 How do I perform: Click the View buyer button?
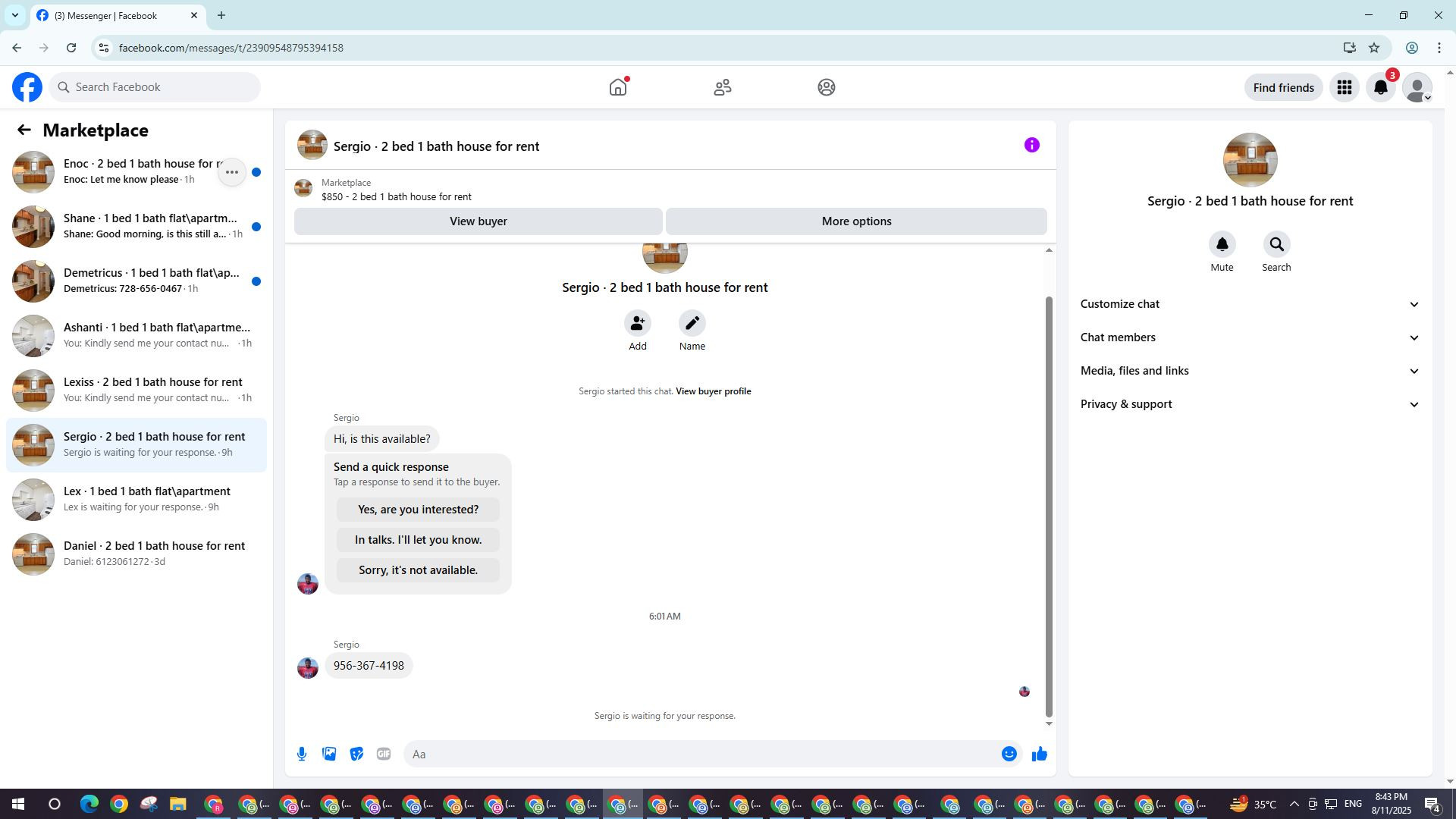[478, 221]
